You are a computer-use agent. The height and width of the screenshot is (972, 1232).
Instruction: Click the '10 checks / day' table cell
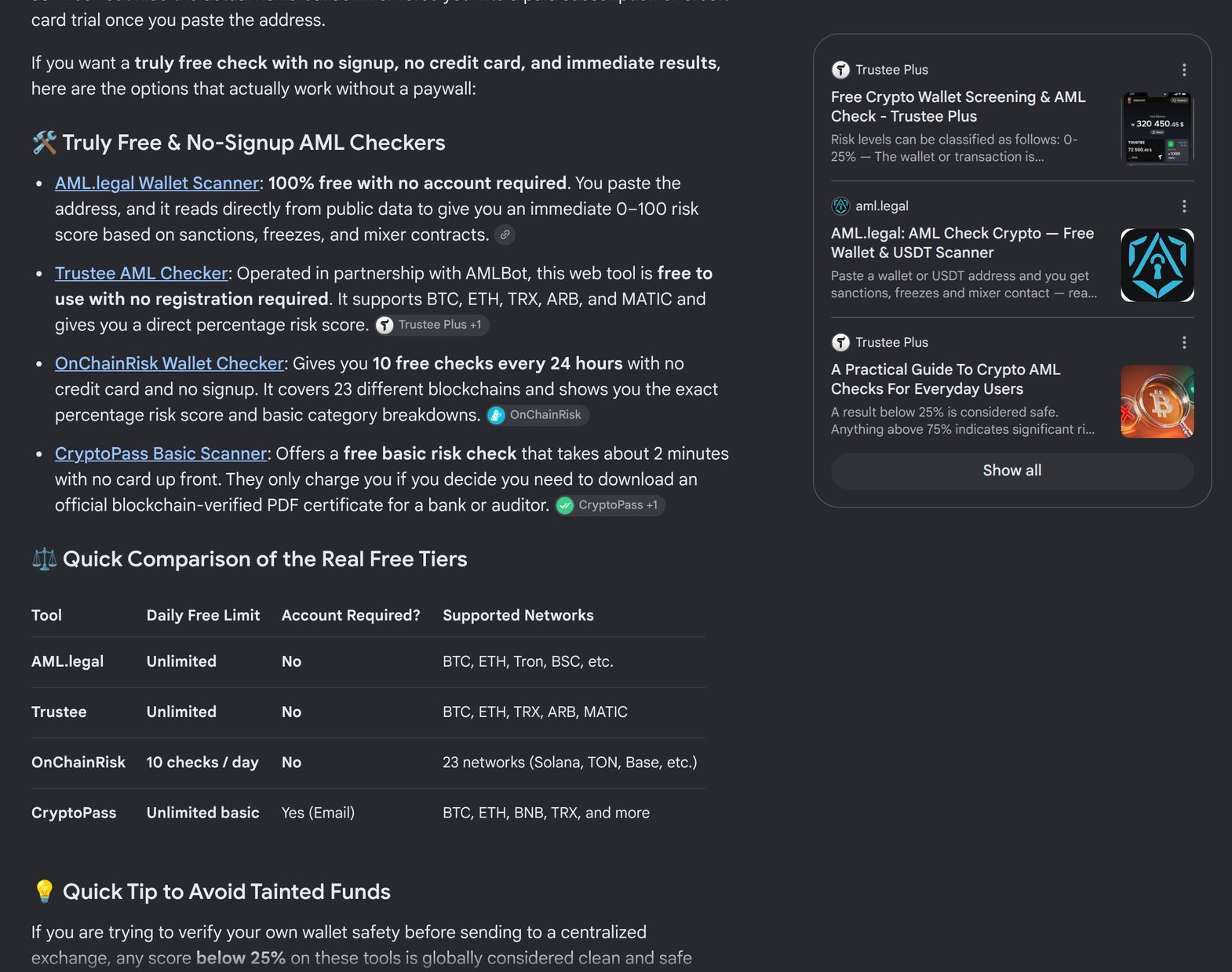pos(202,763)
